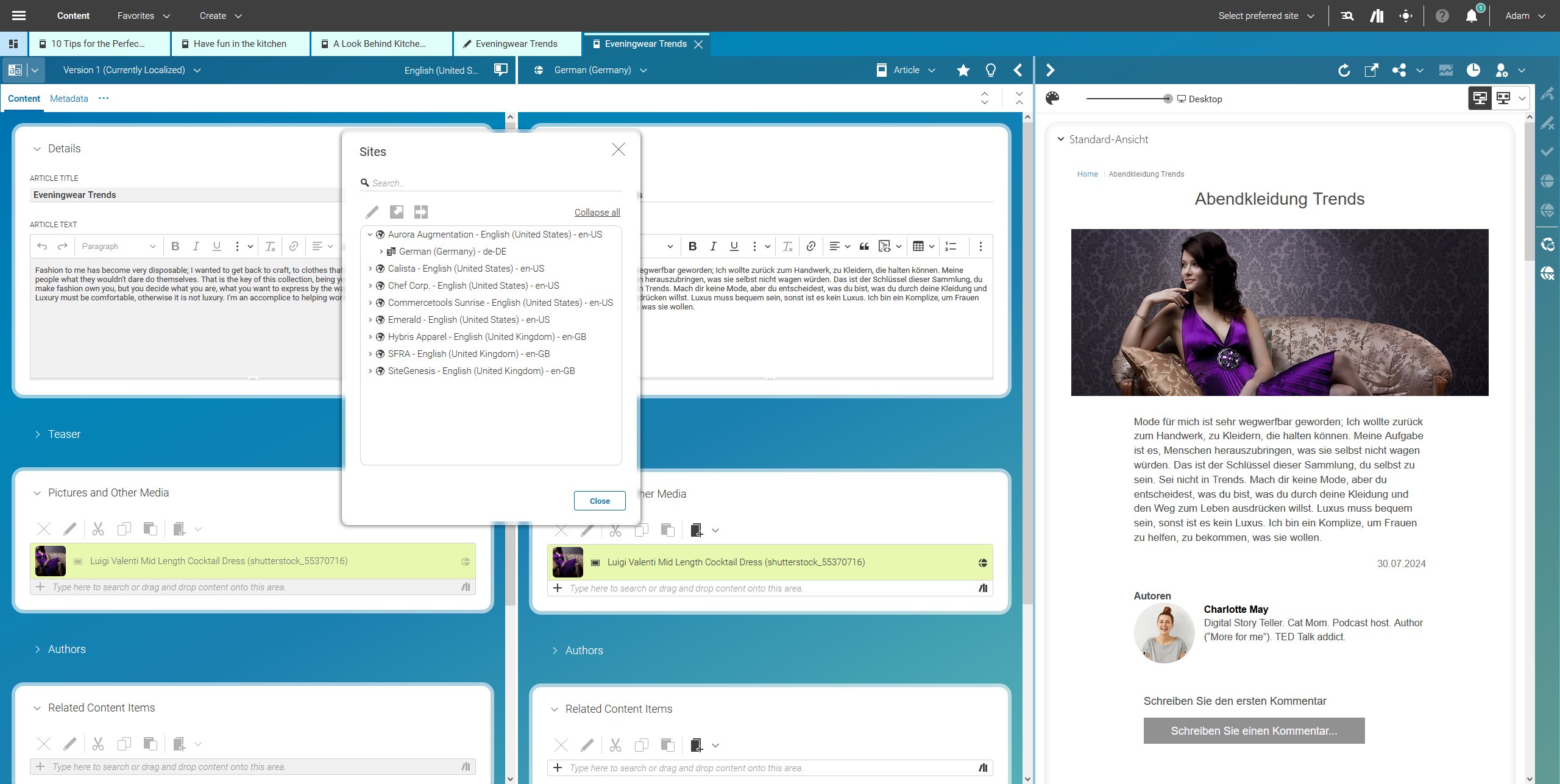Image resolution: width=1560 pixels, height=784 pixels.
Task: Click the share icon above the preview
Action: [1400, 70]
